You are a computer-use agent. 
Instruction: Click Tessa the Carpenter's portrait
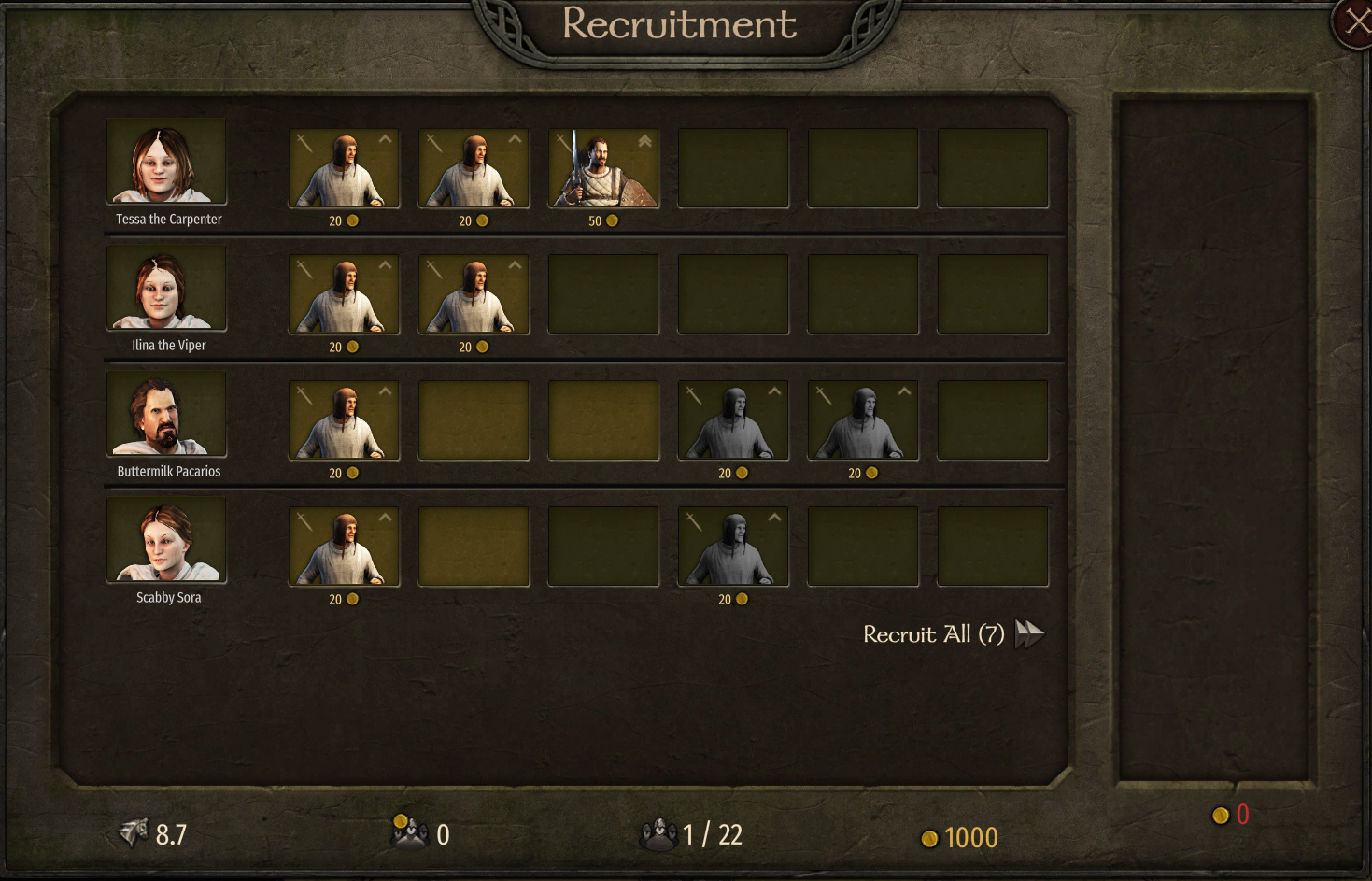click(x=166, y=160)
